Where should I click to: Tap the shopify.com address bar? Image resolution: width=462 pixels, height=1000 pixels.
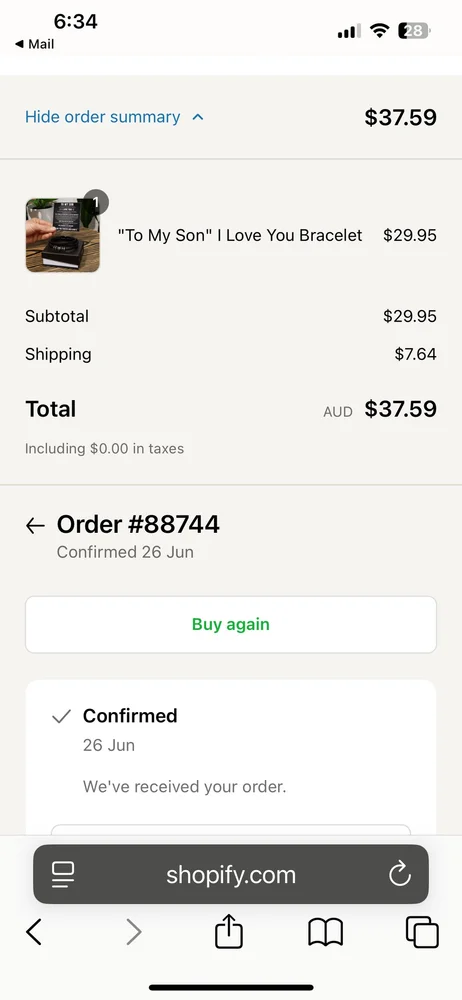point(231,874)
